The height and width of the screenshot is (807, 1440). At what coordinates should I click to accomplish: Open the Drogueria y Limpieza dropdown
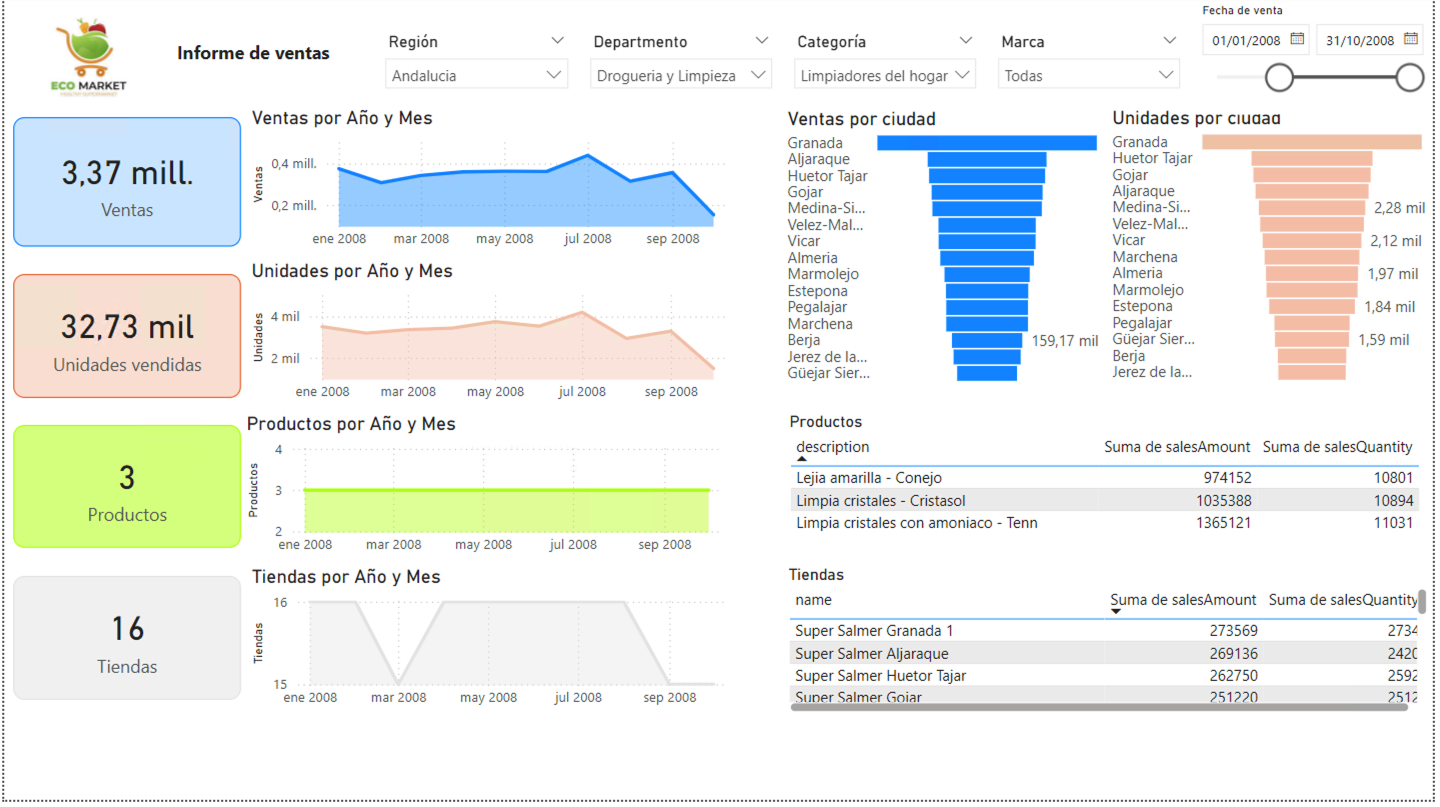click(x=680, y=75)
